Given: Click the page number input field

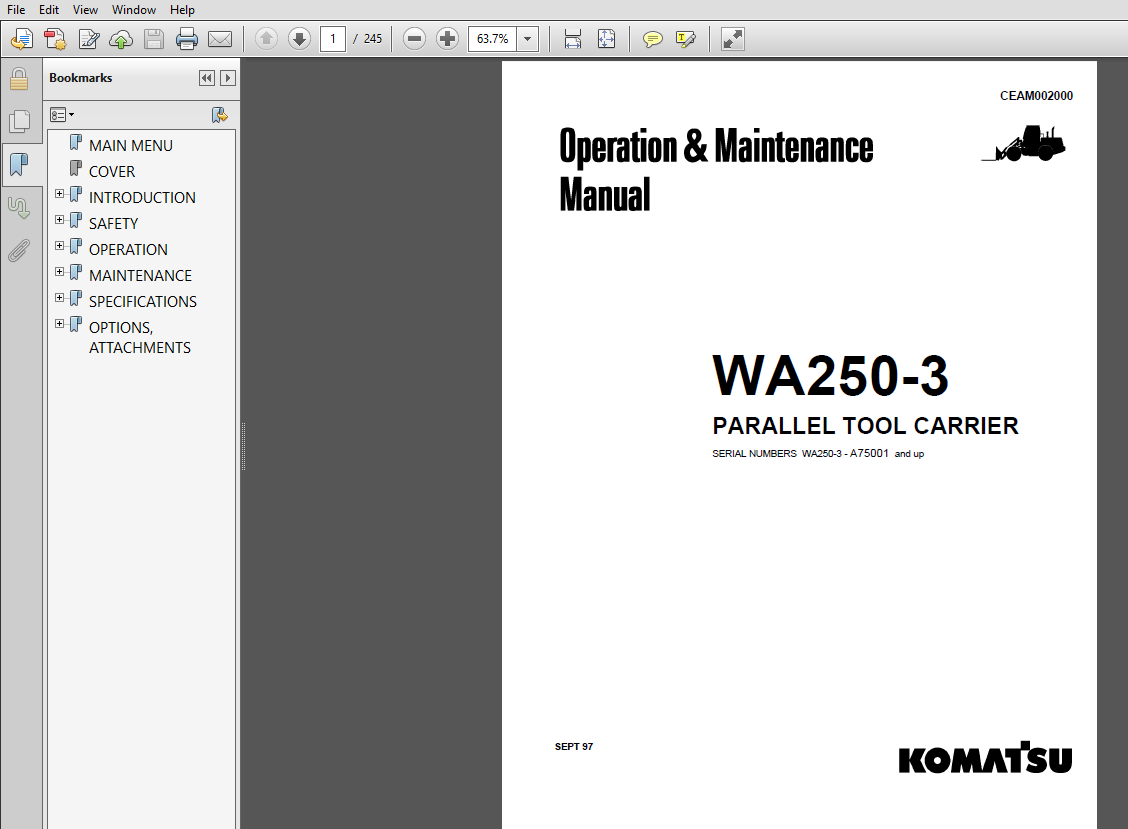Looking at the screenshot, I should tap(332, 39).
